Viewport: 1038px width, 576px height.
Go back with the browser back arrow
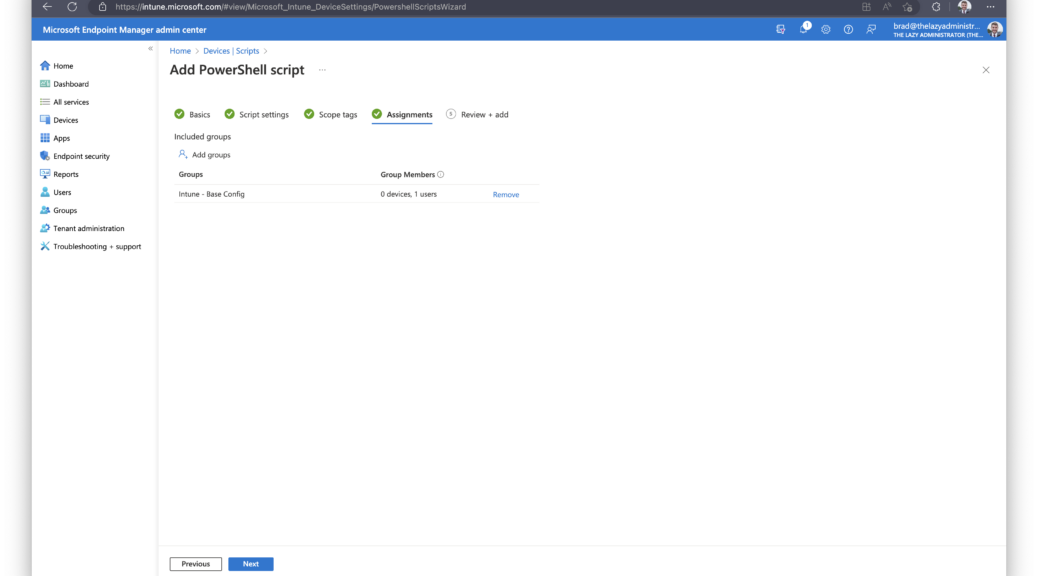click(x=47, y=7)
